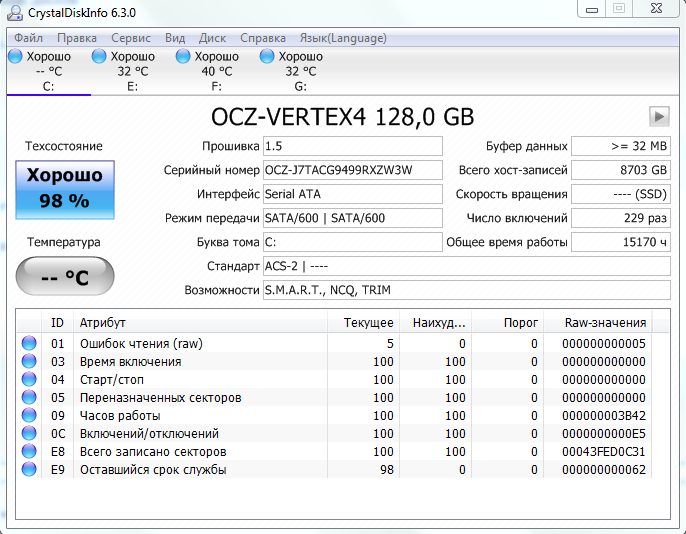The image size is (686, 534).
Task: Click the drive letter field C:
Action: pyautogui.click(x=353, y=242)
